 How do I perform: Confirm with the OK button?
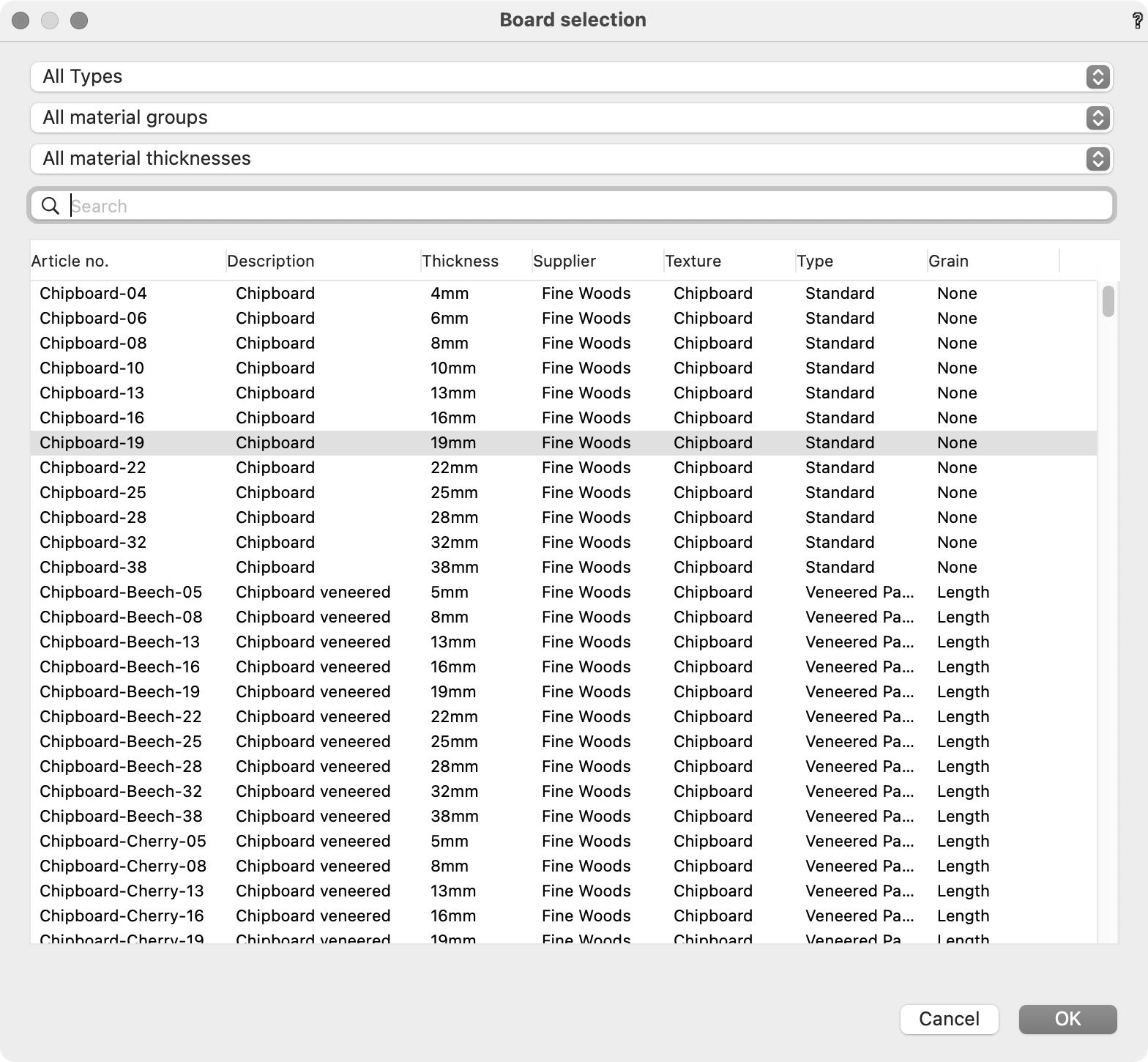(x=1068, y=1019)
